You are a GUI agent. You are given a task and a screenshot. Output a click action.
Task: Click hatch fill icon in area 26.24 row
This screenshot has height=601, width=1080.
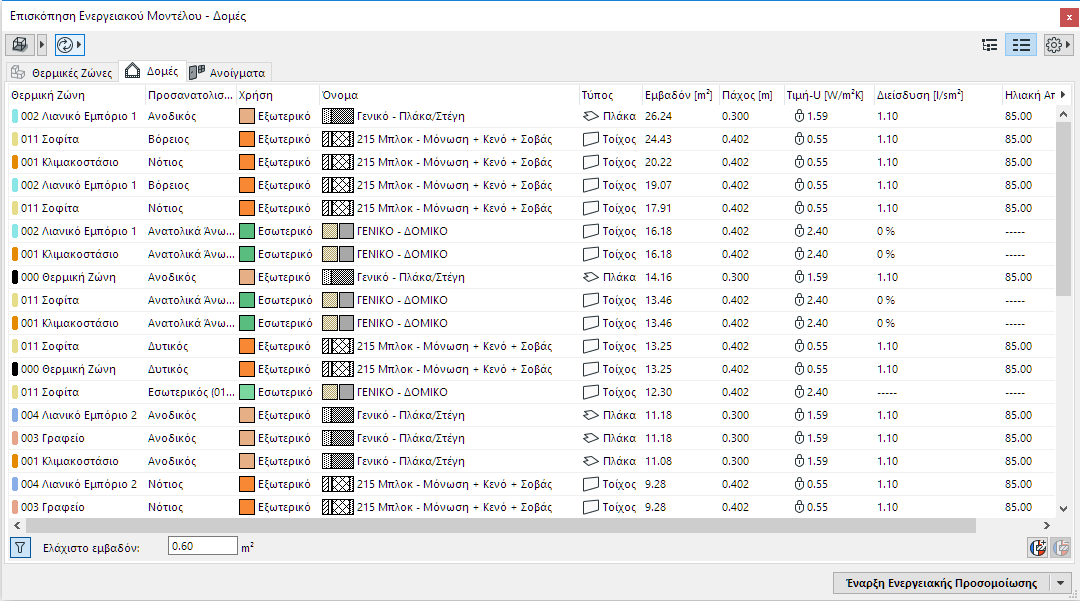tap(338, 116)
